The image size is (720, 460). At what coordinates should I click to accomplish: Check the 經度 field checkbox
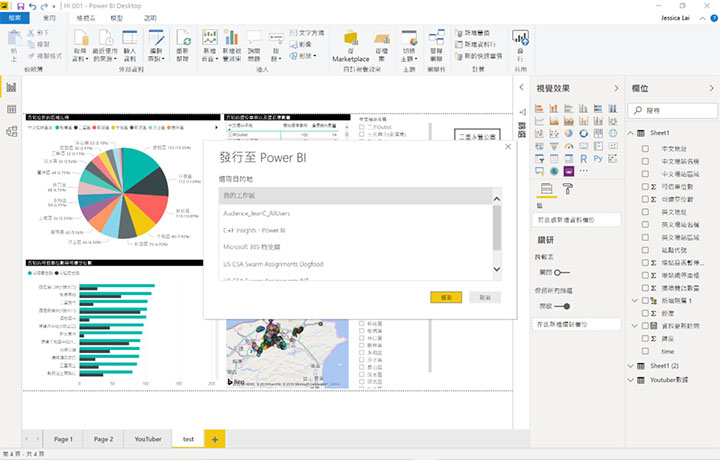(645, 313)
